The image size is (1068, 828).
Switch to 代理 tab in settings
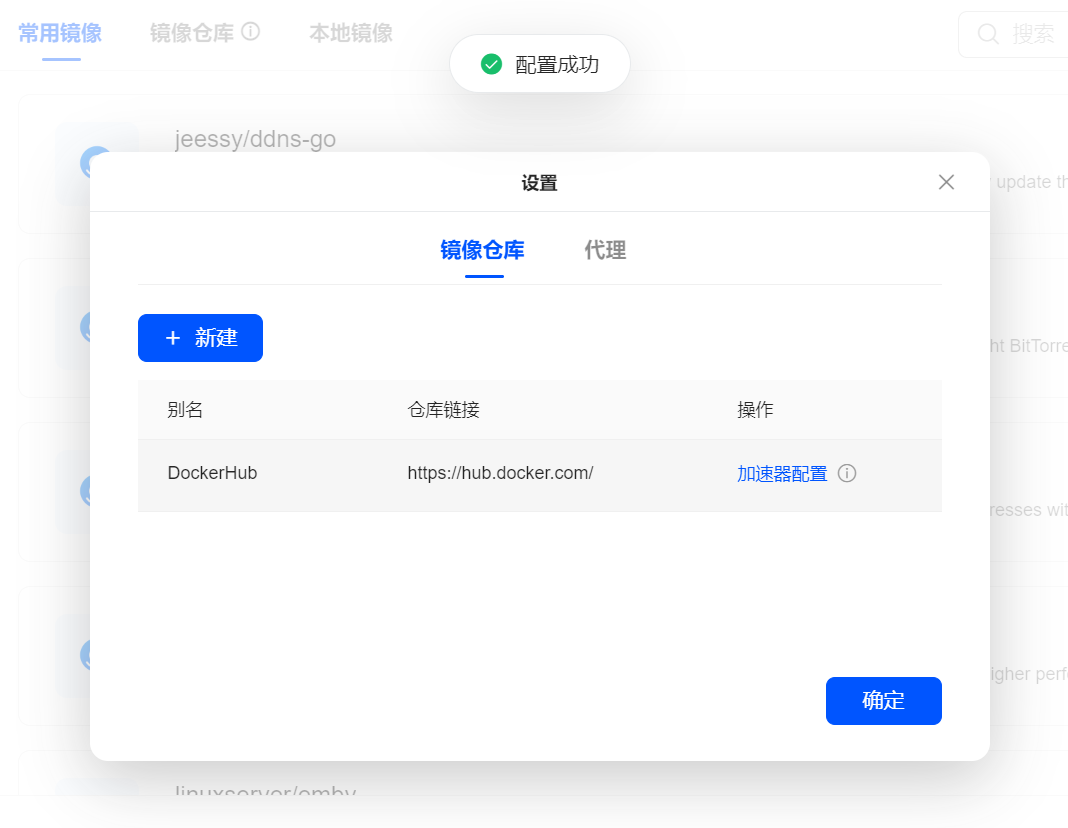[605, 250]
